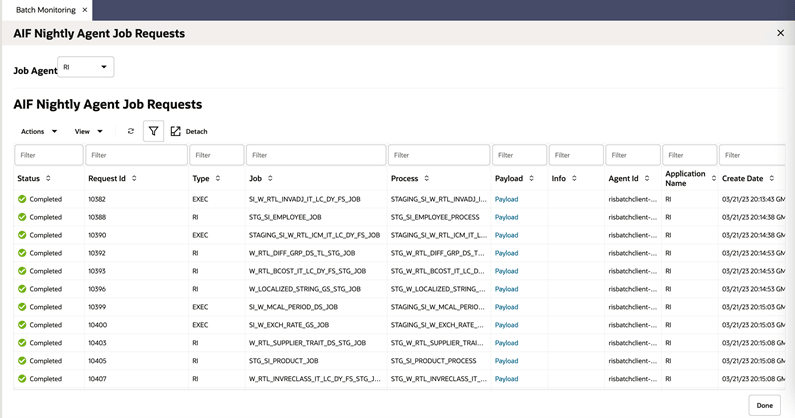Viewport: 795px width, 418px height.
Task: Focus the Agent Id filter field
Action: 633,155
